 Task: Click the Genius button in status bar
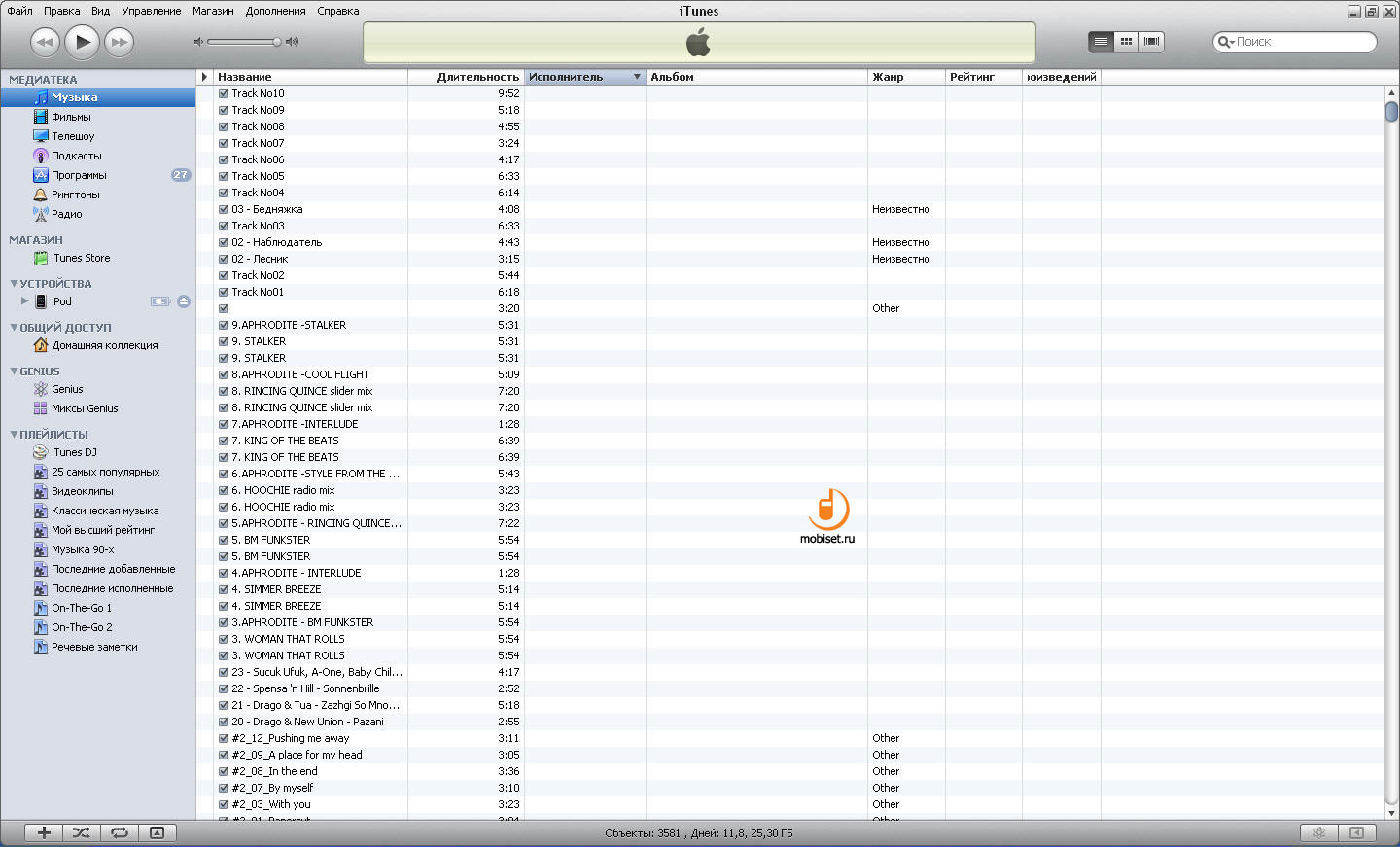[1319, 832]
